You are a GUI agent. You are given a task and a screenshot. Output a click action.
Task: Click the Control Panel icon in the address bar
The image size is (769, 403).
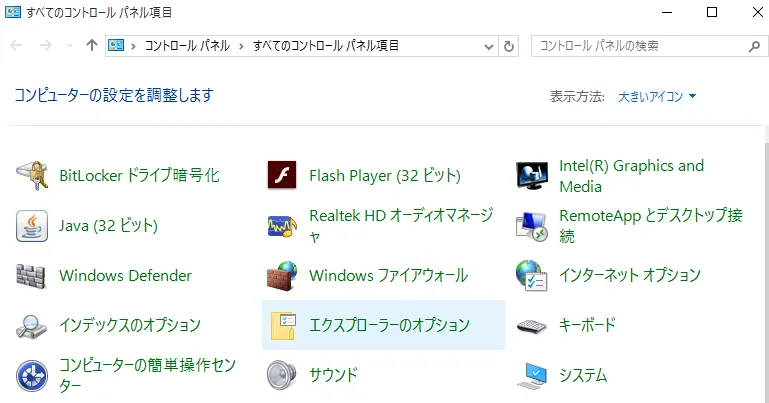pos(116,46)
